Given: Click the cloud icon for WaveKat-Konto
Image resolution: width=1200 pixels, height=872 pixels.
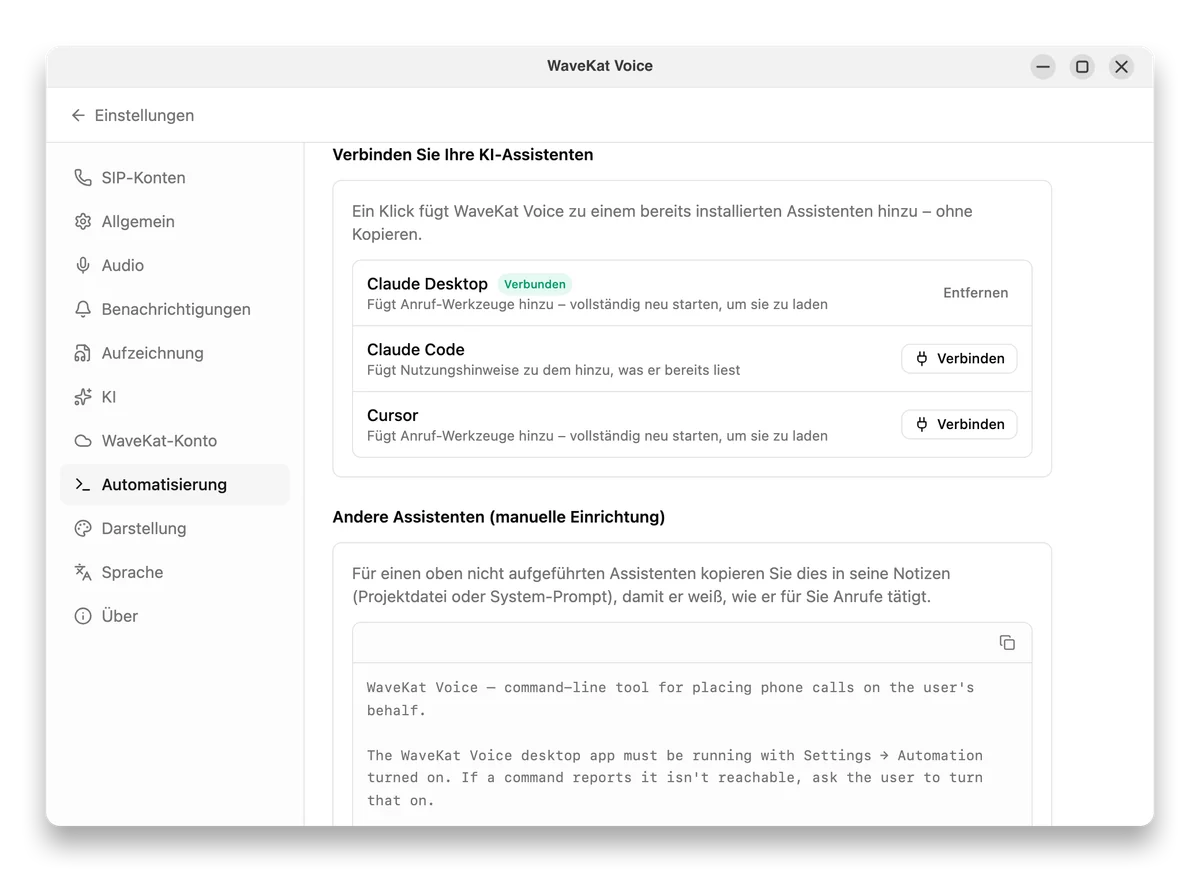Looking at the screenshot, I should (x=83, y=441).
